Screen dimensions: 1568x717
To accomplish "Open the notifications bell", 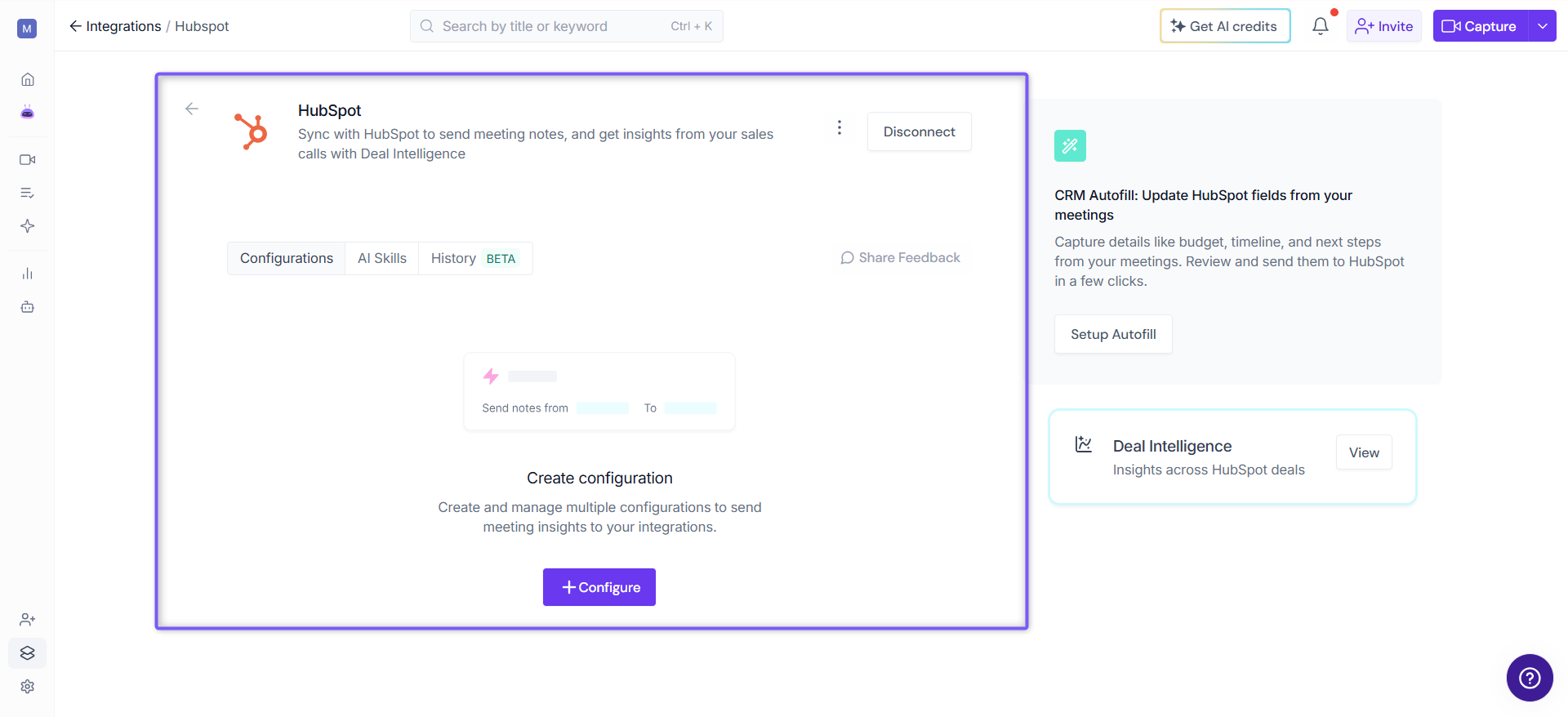I will pyautogui.click(x=1321, y=26).
